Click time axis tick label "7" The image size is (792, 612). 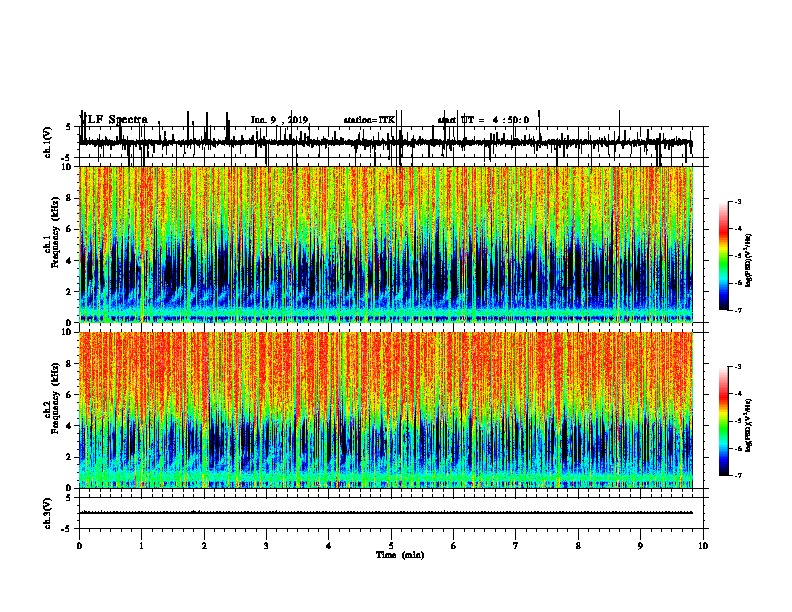(516, 546)
